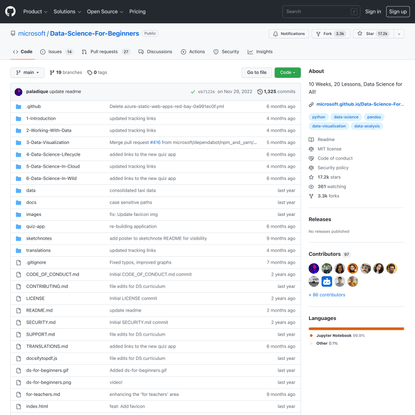415x415 pixels.
Task: Click the pandas topic tag
Action: [374, 117]
